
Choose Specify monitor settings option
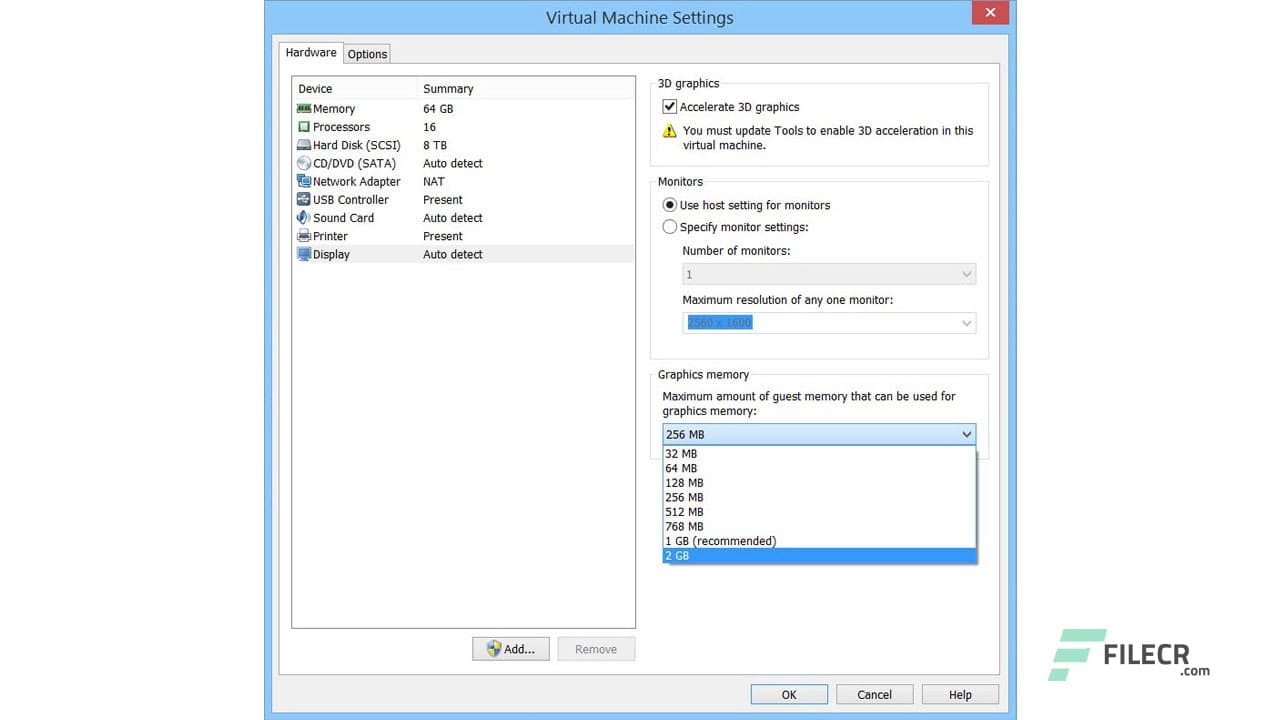(x=669, y=226)
